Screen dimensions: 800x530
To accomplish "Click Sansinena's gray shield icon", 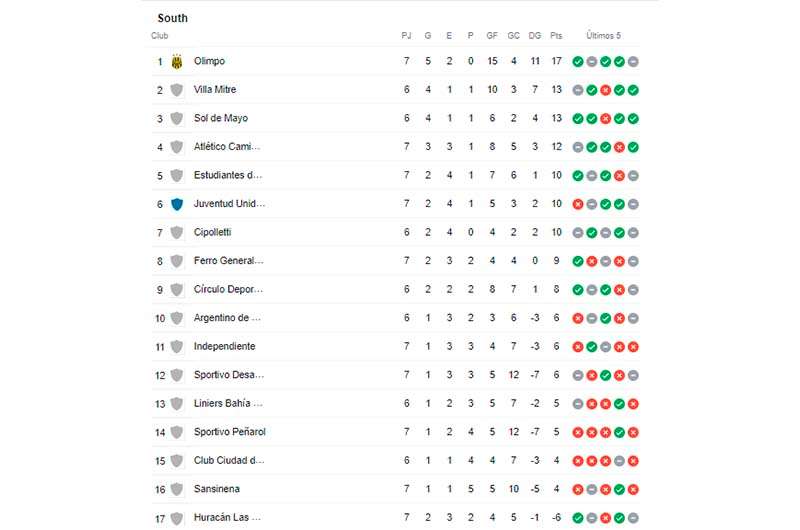I will pyautogui.click(x=177, y=490).
